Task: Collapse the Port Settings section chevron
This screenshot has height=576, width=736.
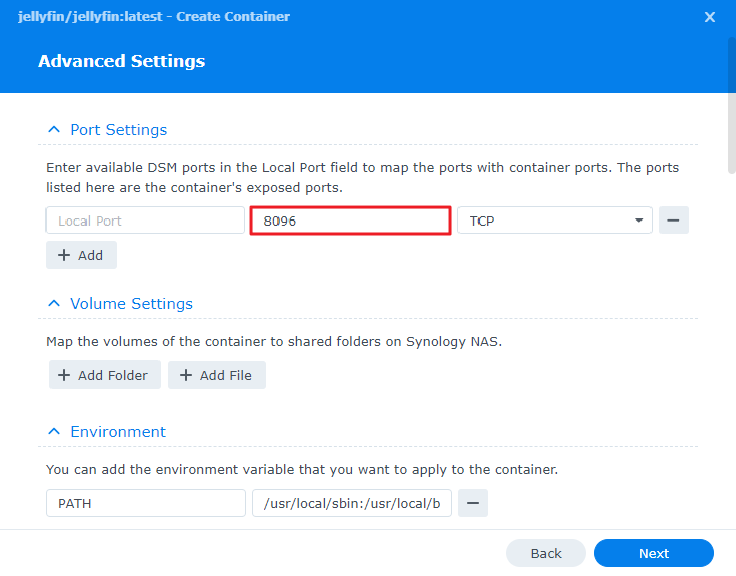Action: point(54,130)
